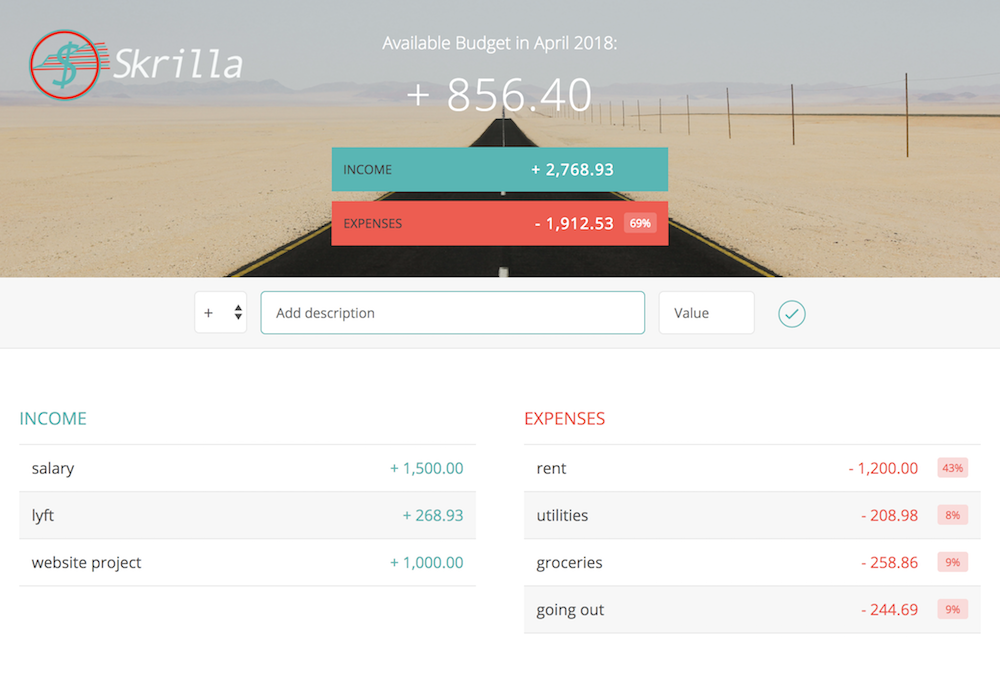Click the groceries expense entry
This screenshot has height=697, width=1000.
[753, 562]
